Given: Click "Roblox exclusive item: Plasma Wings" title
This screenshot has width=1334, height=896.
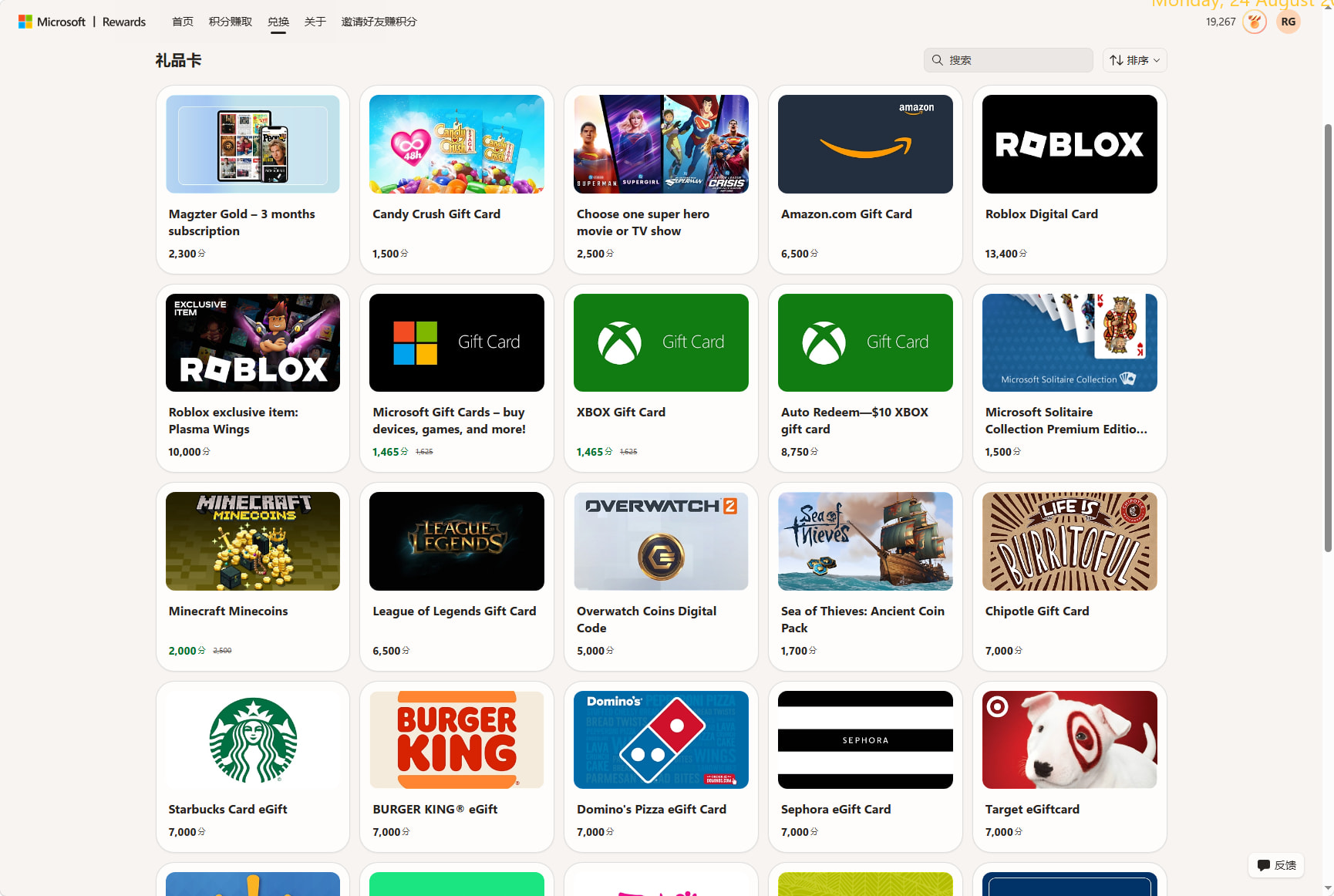Looking at the screenshot, I should click(x=234, y=420).
